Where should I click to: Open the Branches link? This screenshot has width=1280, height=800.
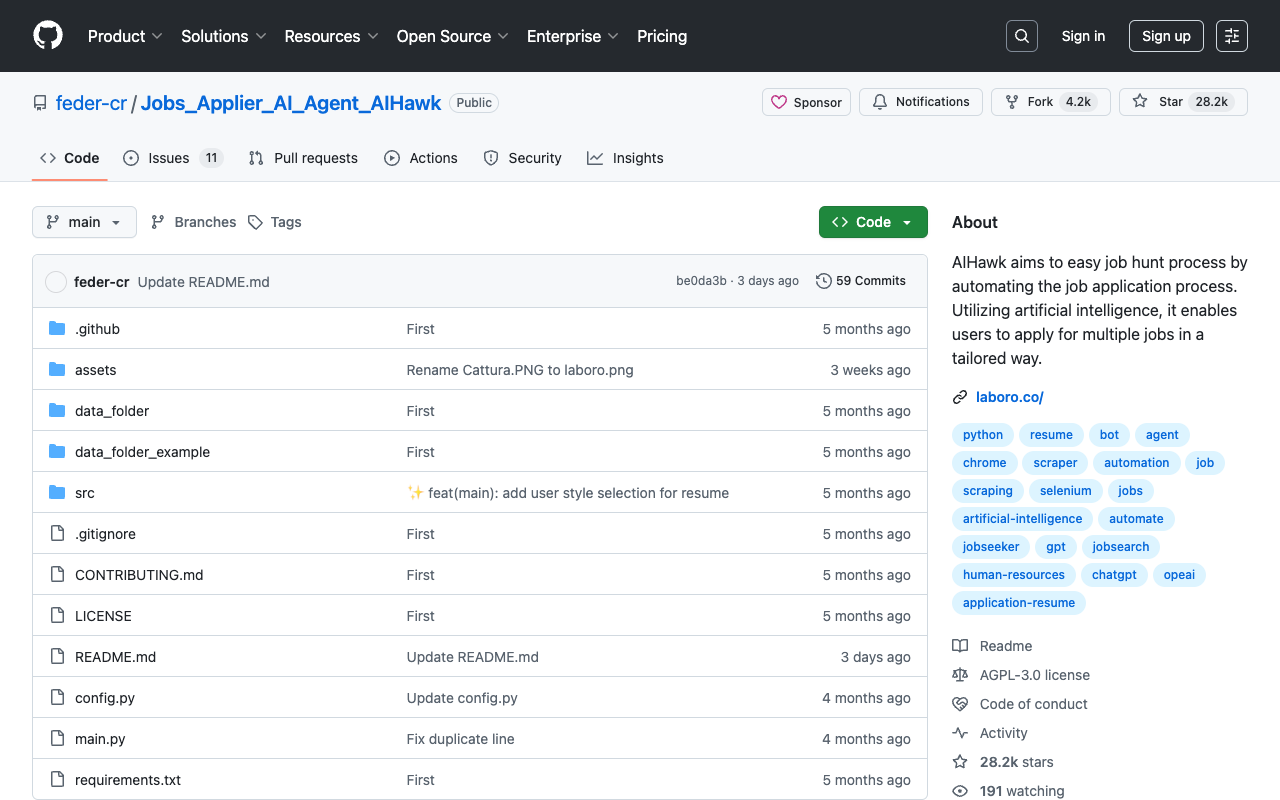click(193, 222)
